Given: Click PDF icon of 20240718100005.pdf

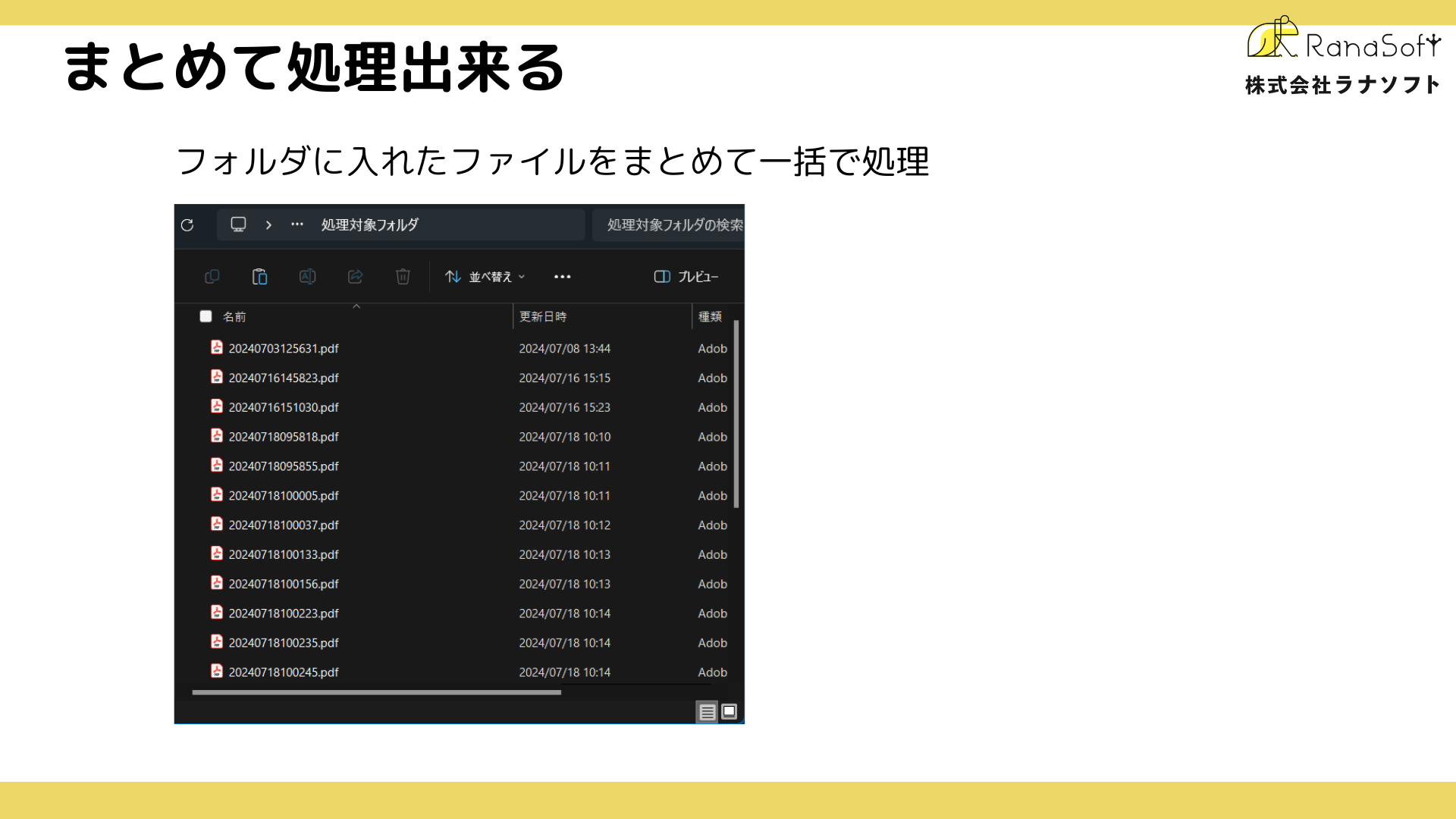Looking at the screenshot, I should click(217, 494).
